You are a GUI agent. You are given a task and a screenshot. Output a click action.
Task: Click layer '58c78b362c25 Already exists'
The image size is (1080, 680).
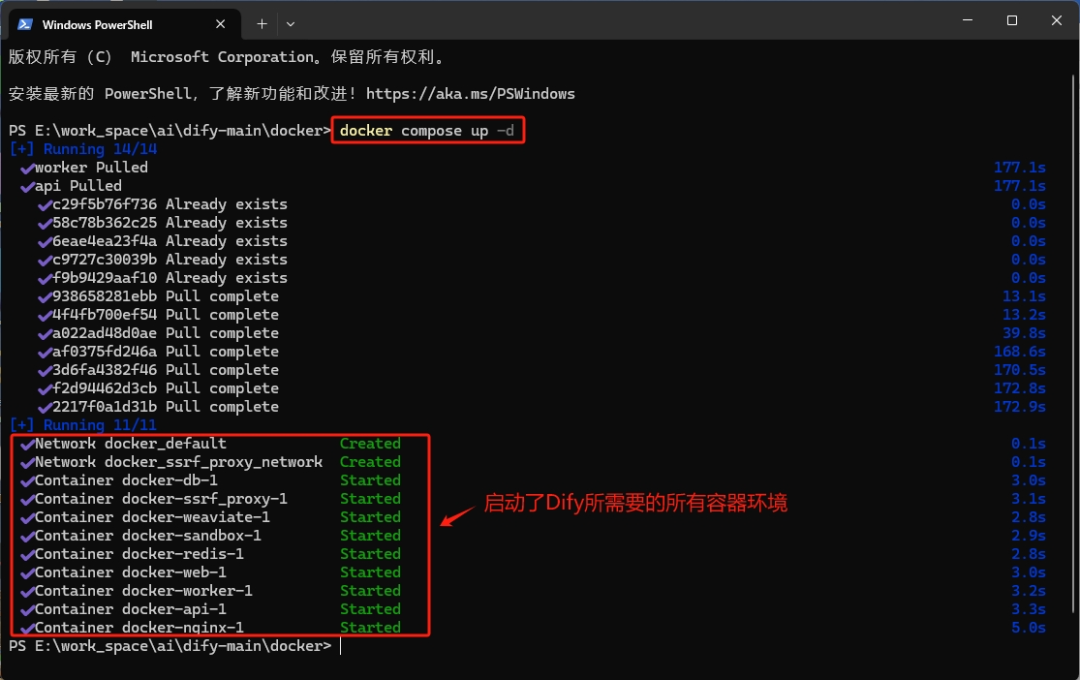coord(163,223)
